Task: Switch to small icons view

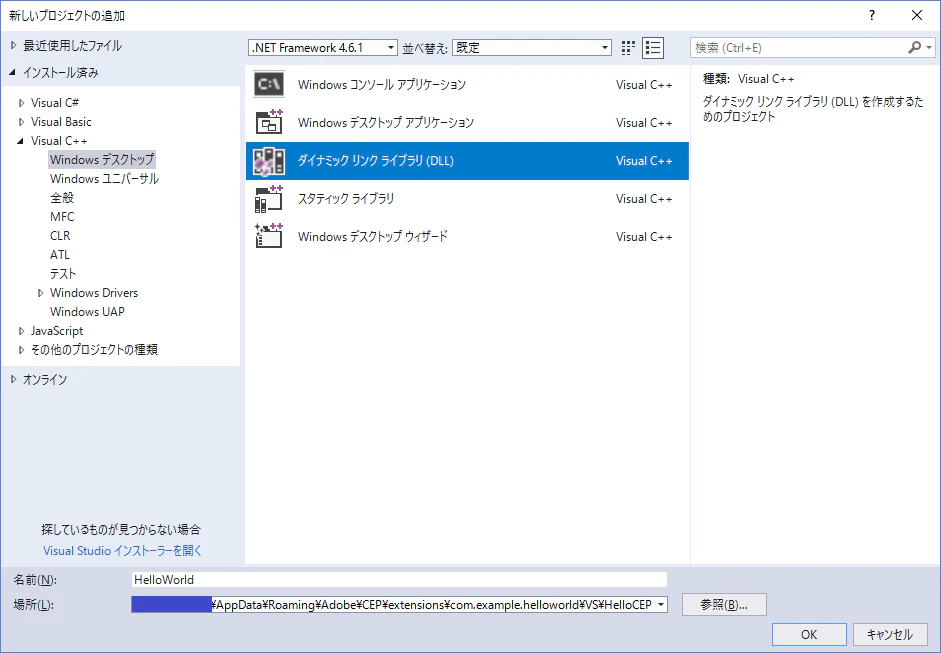Action: point(628,48)
